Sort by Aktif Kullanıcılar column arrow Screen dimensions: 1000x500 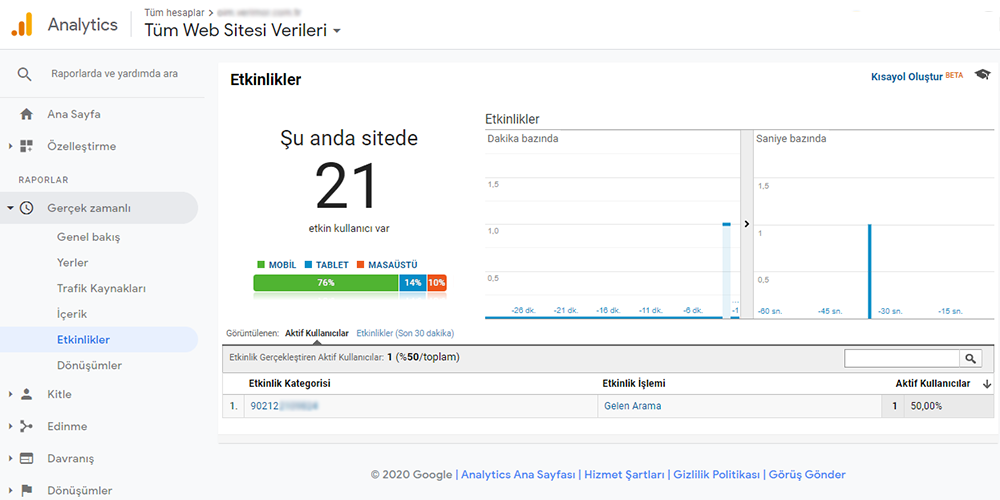987,384
